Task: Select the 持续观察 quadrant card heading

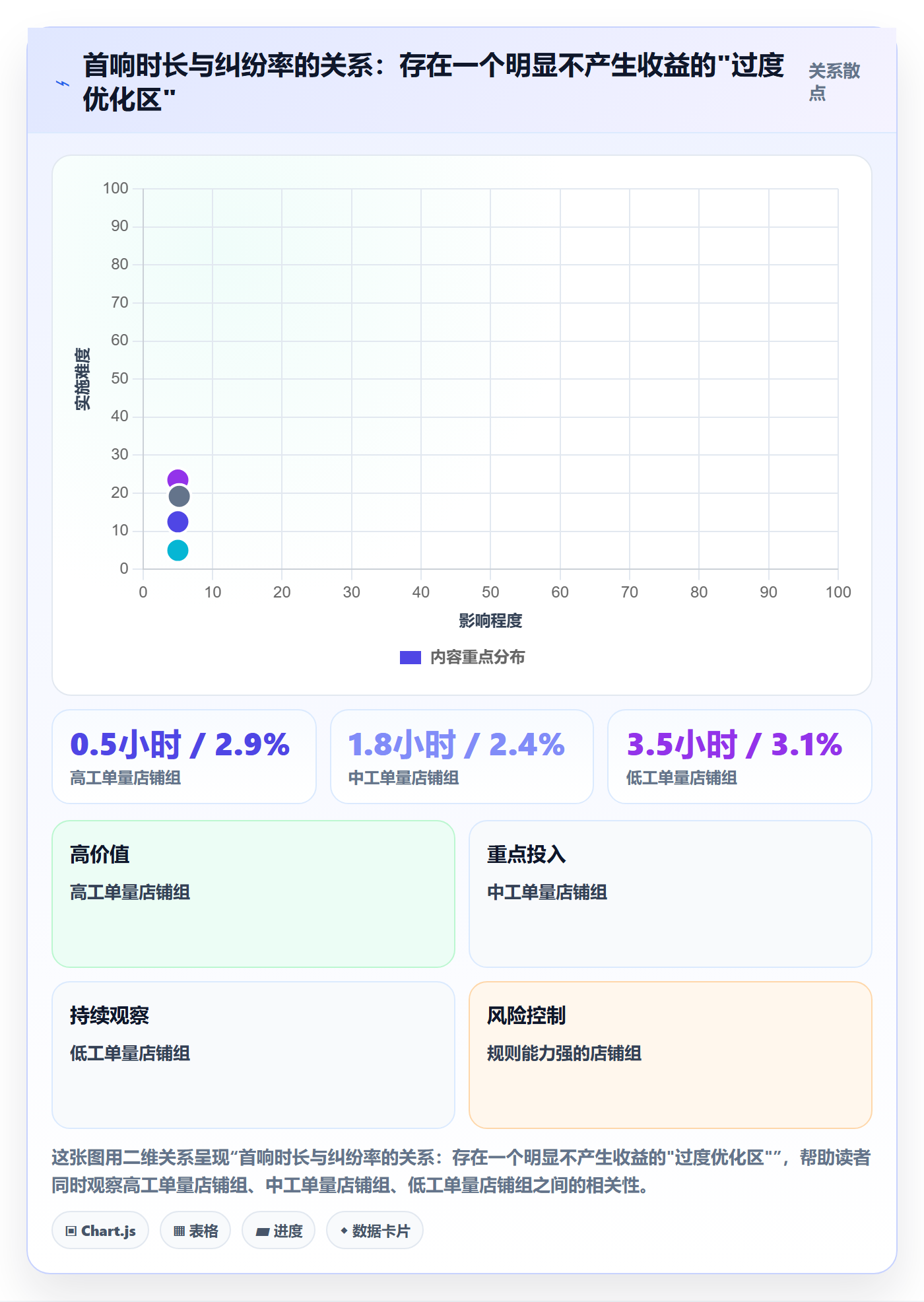Action: point(110,1015)
